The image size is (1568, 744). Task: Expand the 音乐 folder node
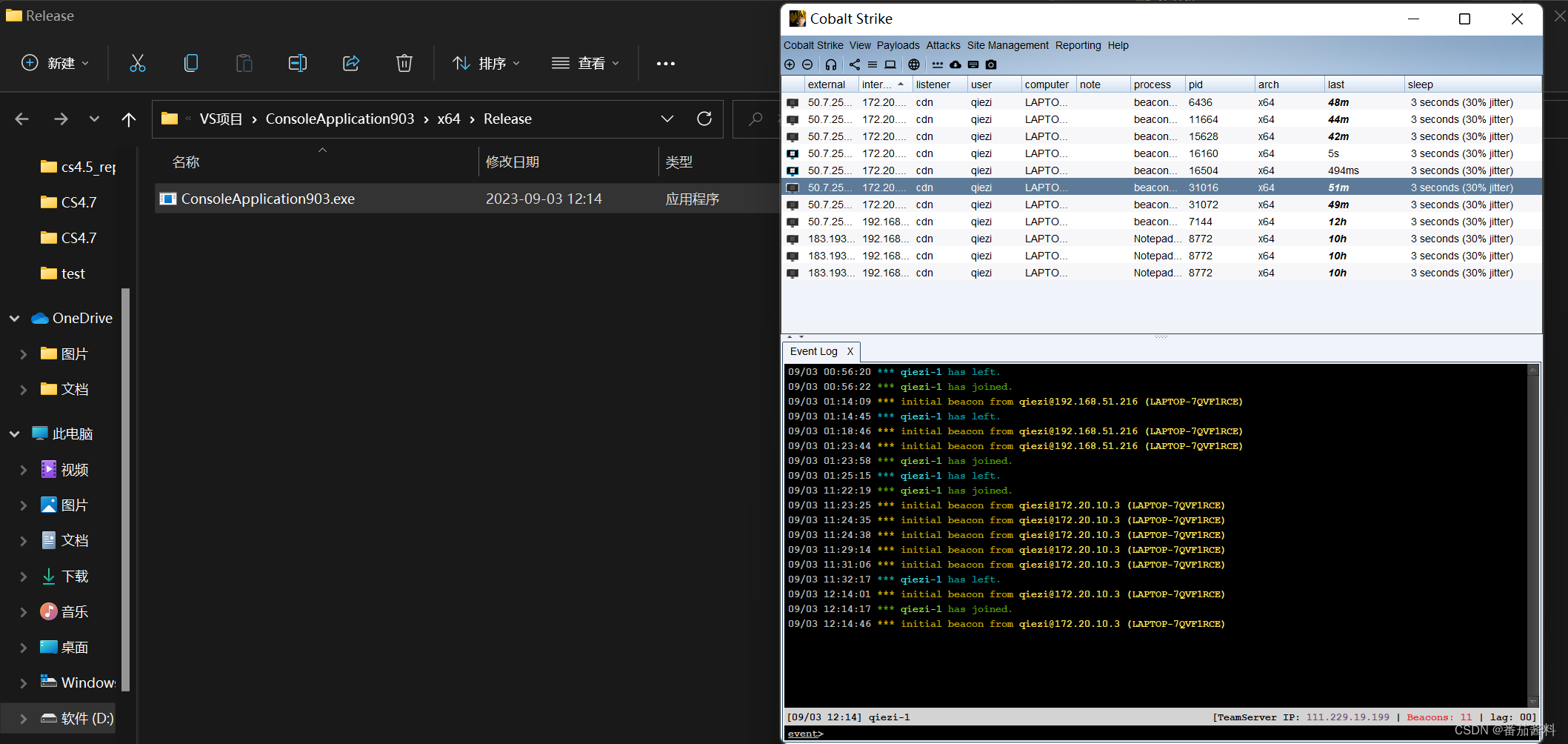tap(23, 612)
